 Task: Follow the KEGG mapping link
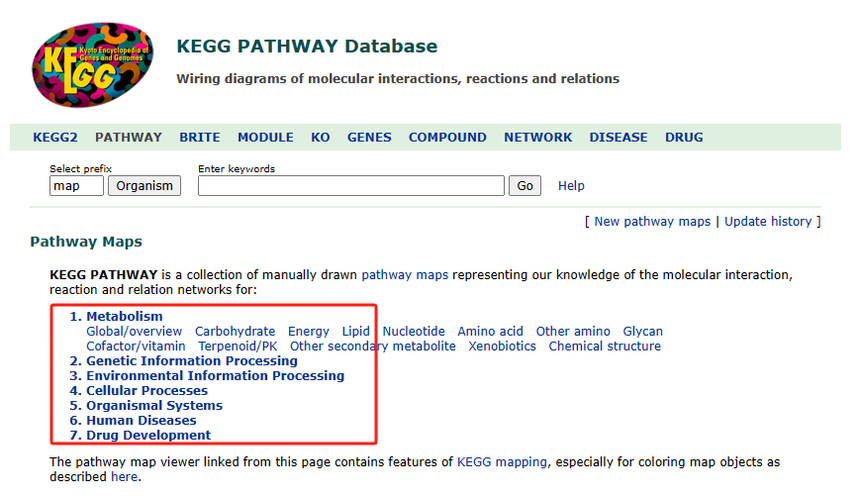point(502,462)
